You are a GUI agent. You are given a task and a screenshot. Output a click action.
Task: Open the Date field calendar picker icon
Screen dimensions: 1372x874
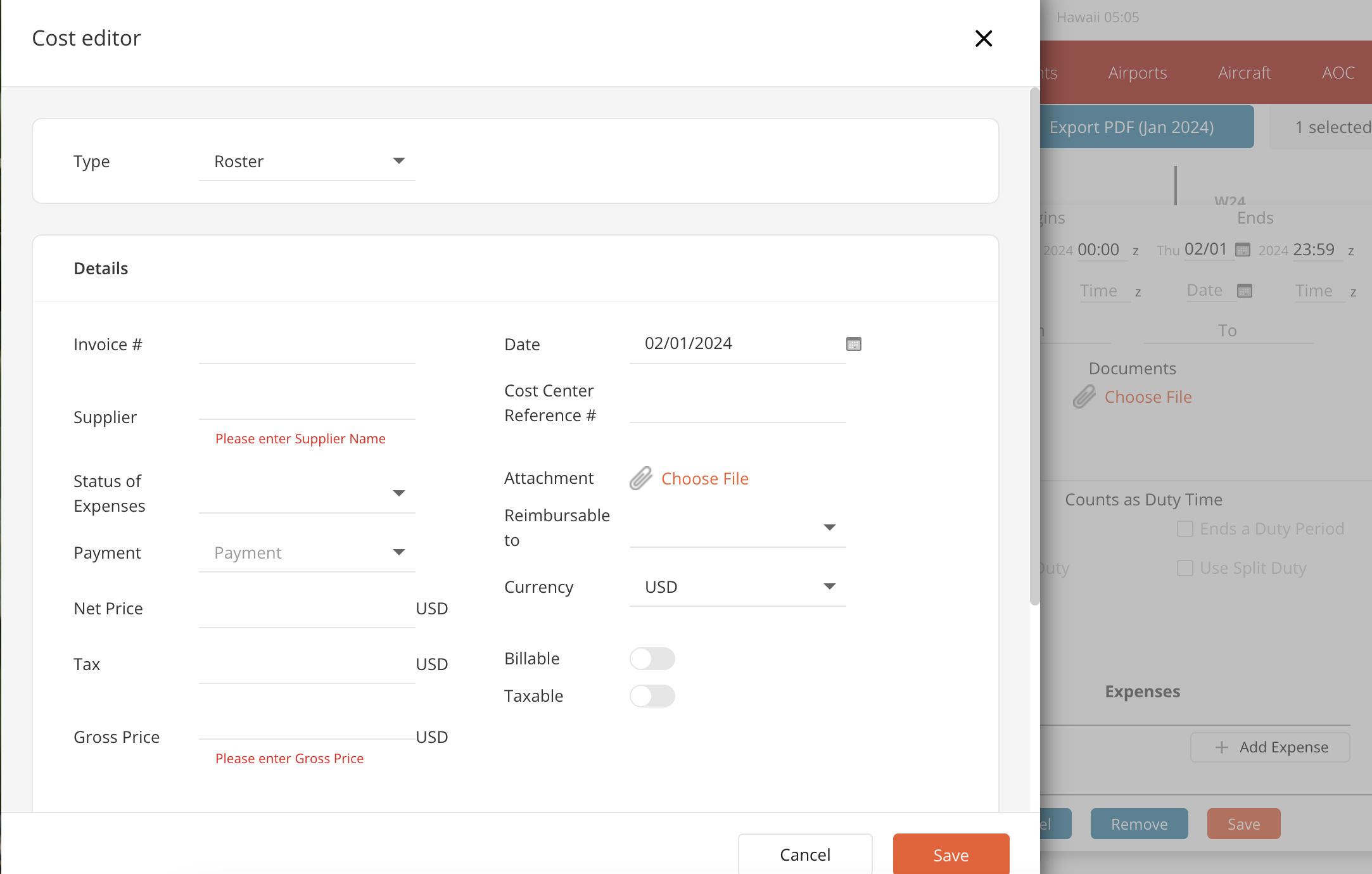click(x=853, y=344)
